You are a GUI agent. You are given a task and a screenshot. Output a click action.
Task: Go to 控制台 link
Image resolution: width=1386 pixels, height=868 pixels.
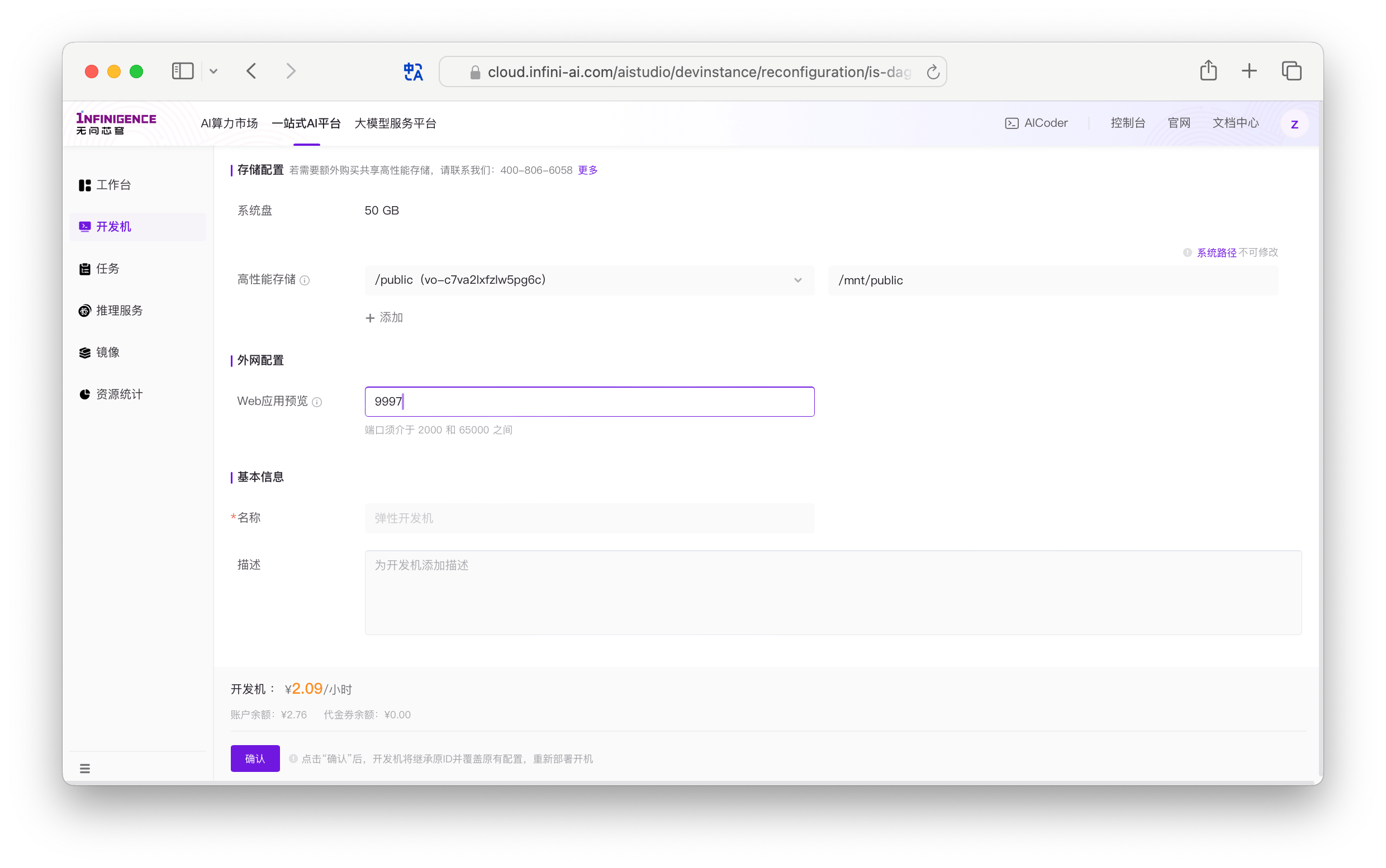tap(1128, 123)
